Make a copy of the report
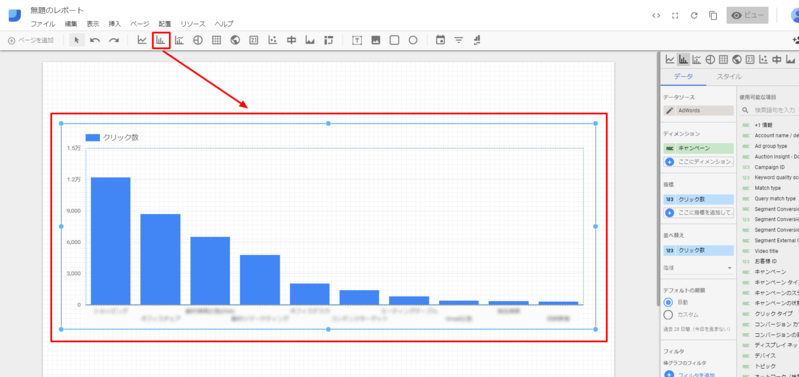Image resolution: width=799 pixels, height=377 pixels. tap(713, 15)
